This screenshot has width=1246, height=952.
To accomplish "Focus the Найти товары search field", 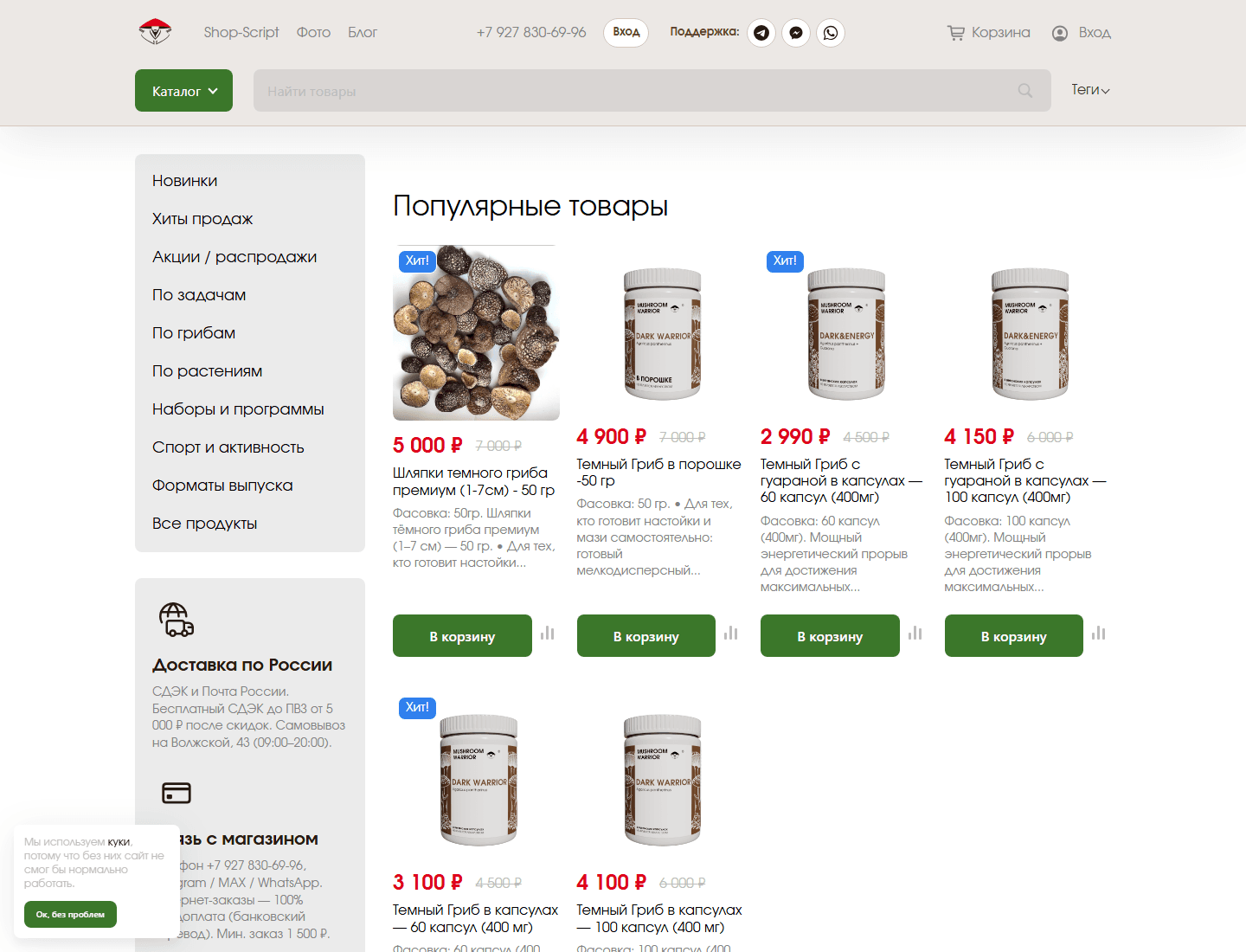I will pos(652,91).
